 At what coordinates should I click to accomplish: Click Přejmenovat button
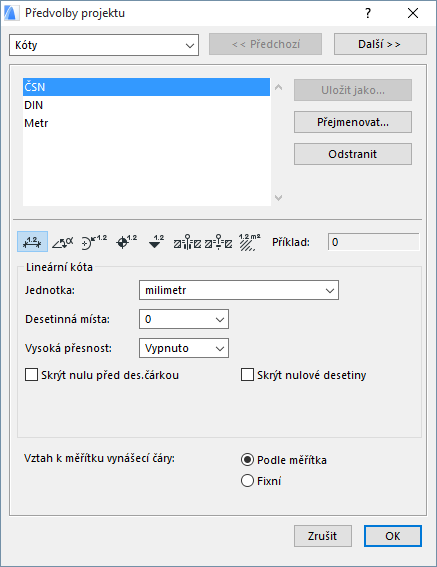353,122
